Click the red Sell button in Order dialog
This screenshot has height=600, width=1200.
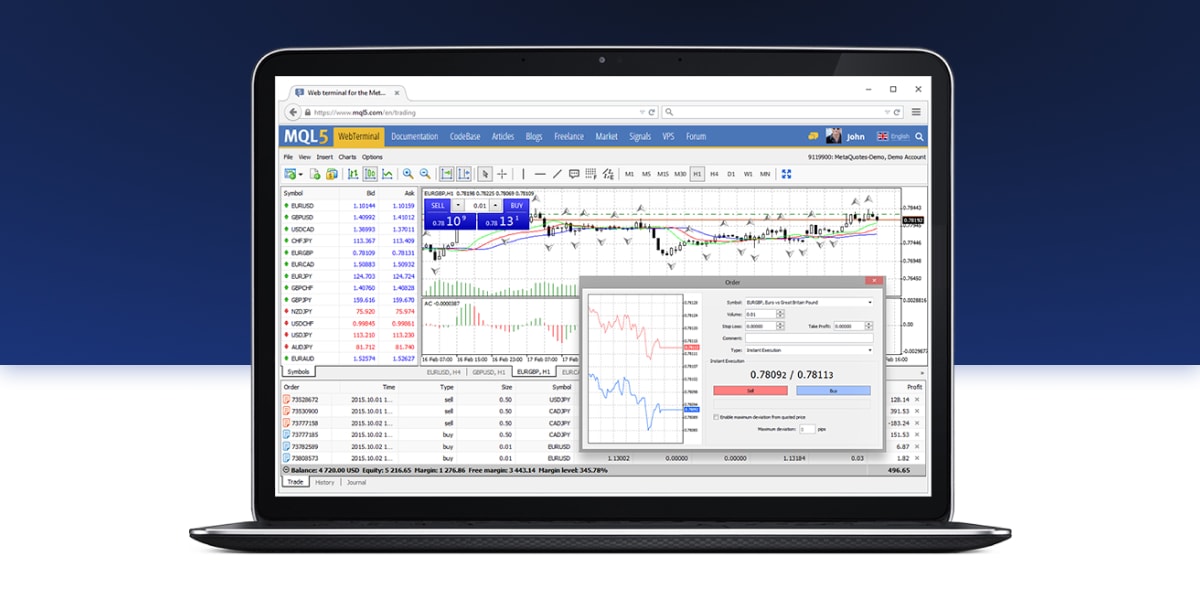tap(750, 390)
